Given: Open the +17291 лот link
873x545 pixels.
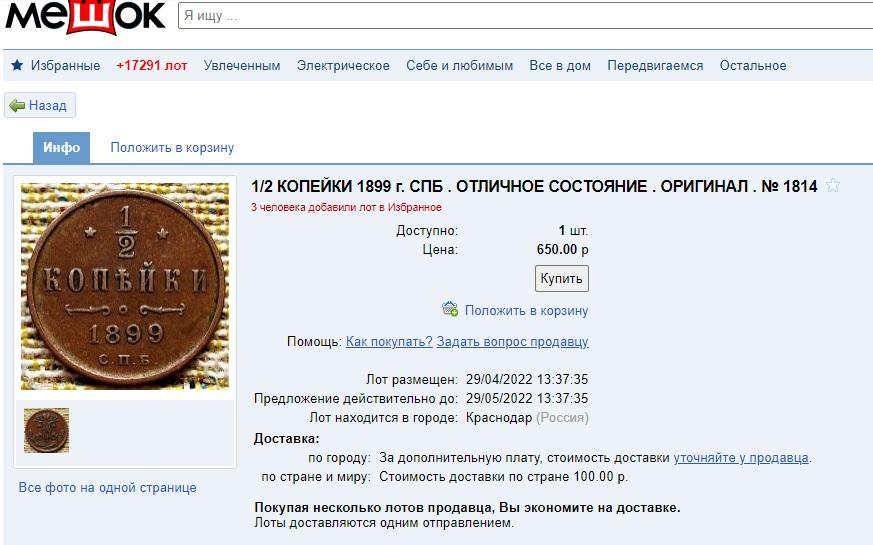Looking at the screenshot, I should pos(151,66).
